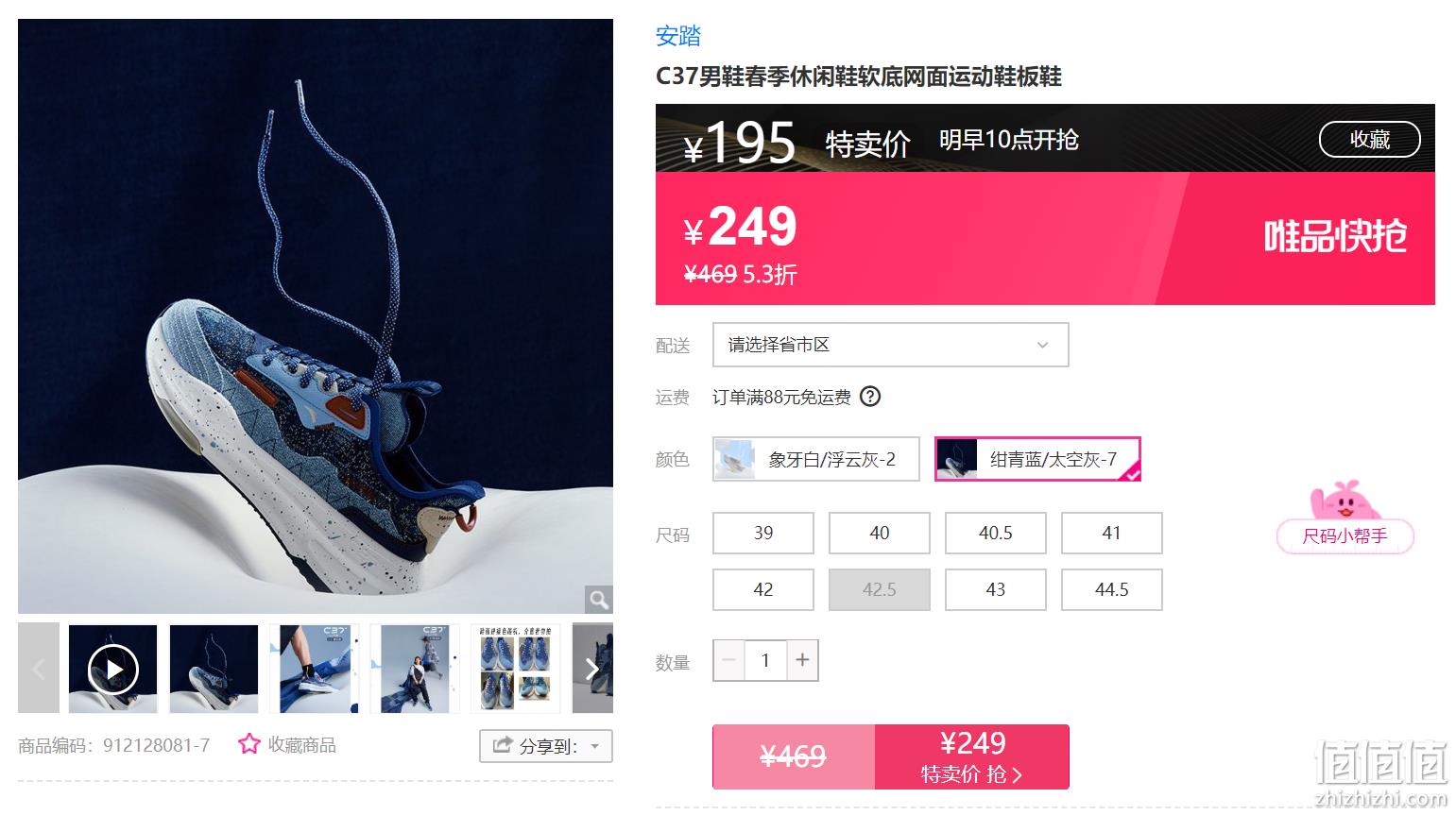The width and height of the screenshot is (1456, 815).
Task: Play the product video thumbnail
Action: (113, 669)
